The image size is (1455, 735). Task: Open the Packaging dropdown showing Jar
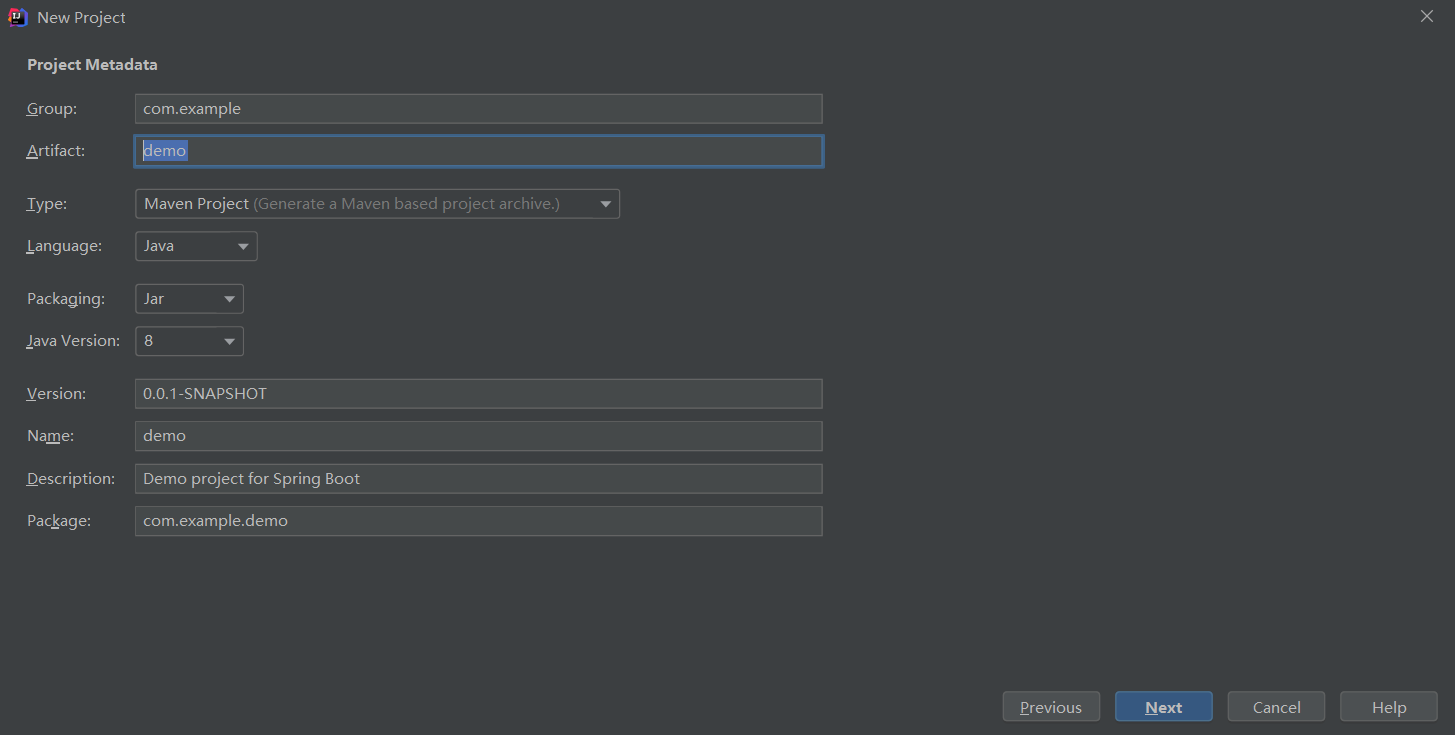pyautogui.click(x=189, y=299)
